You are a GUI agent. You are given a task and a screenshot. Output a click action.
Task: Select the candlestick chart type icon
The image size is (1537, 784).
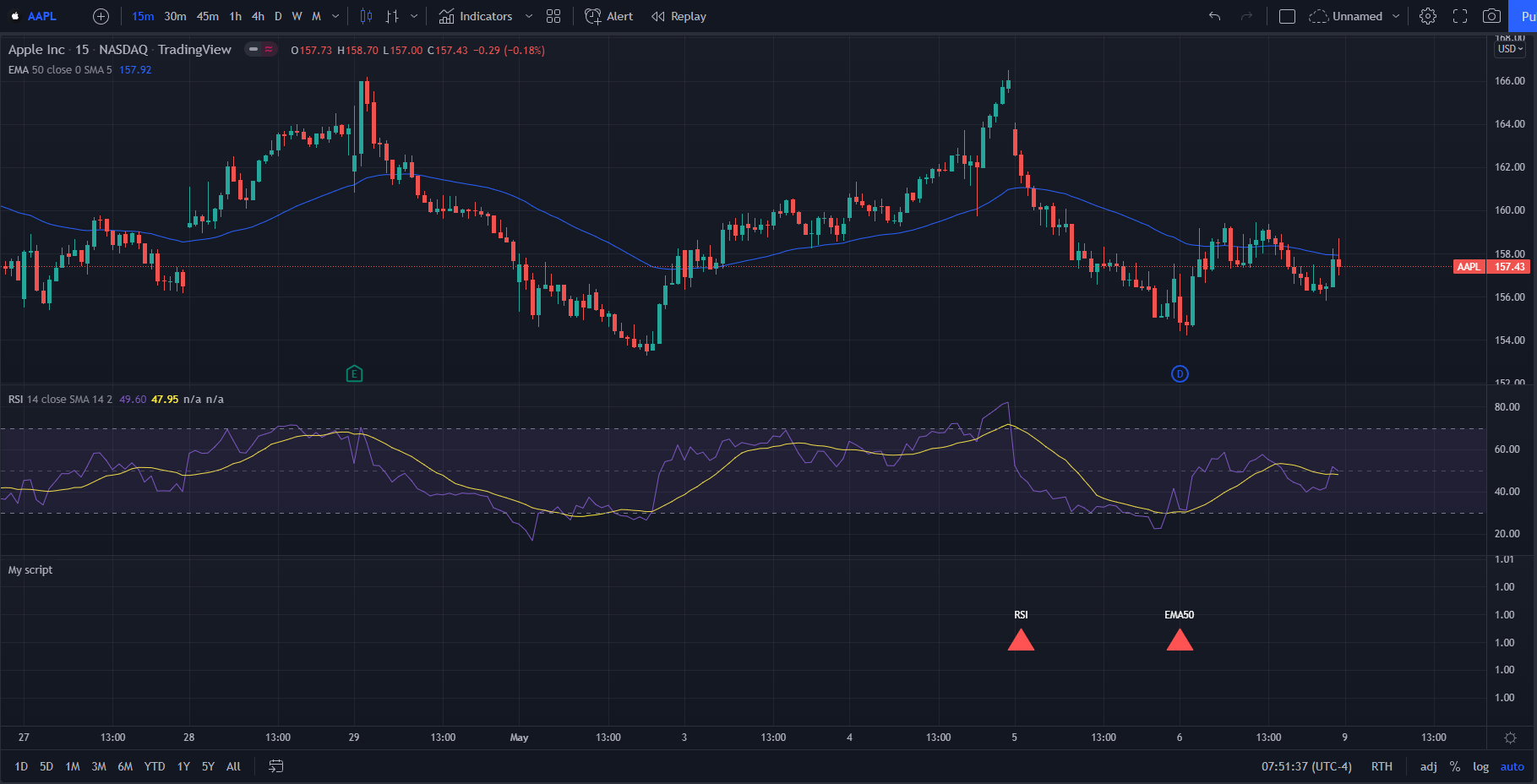[366, 16]
